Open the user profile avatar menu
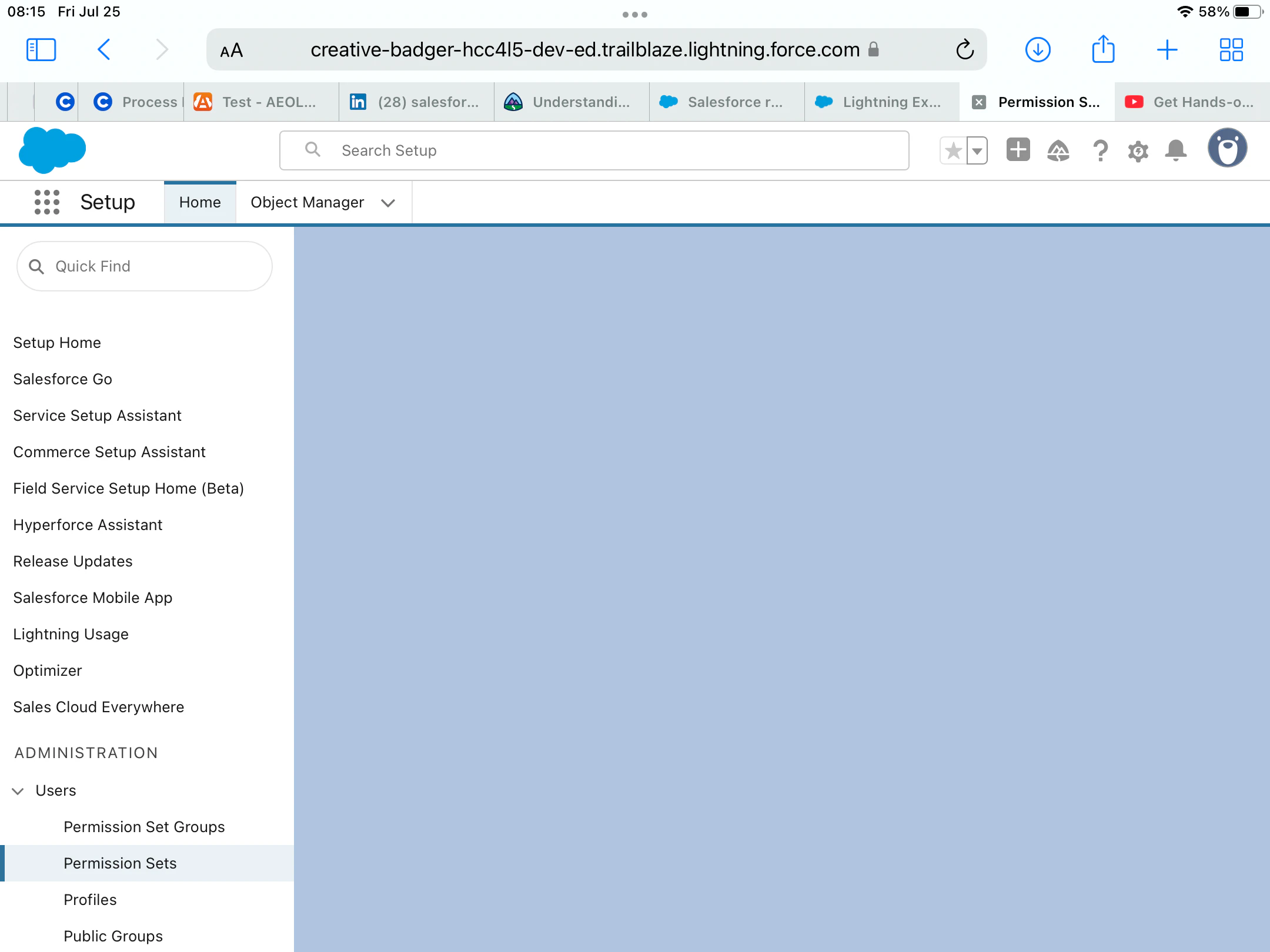The height and width of the screenshot is (952, 1270). coord(1228,148)
